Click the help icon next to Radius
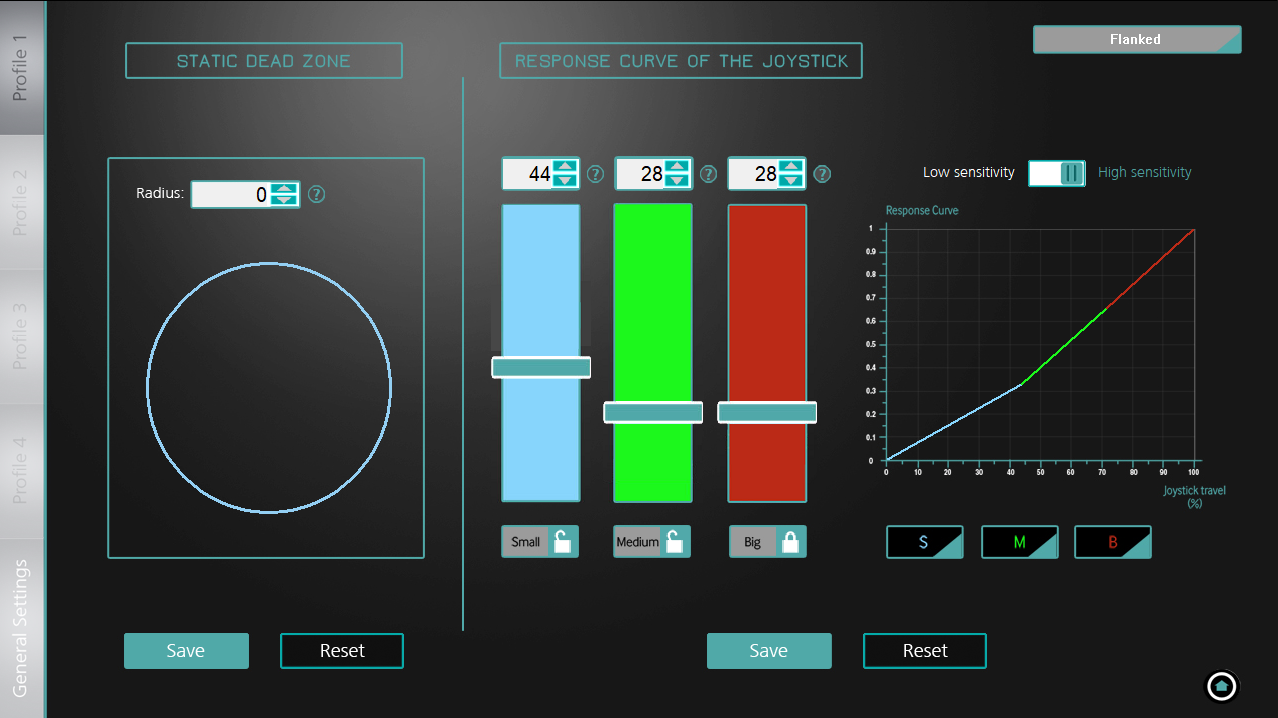 (x=317, y=194)
